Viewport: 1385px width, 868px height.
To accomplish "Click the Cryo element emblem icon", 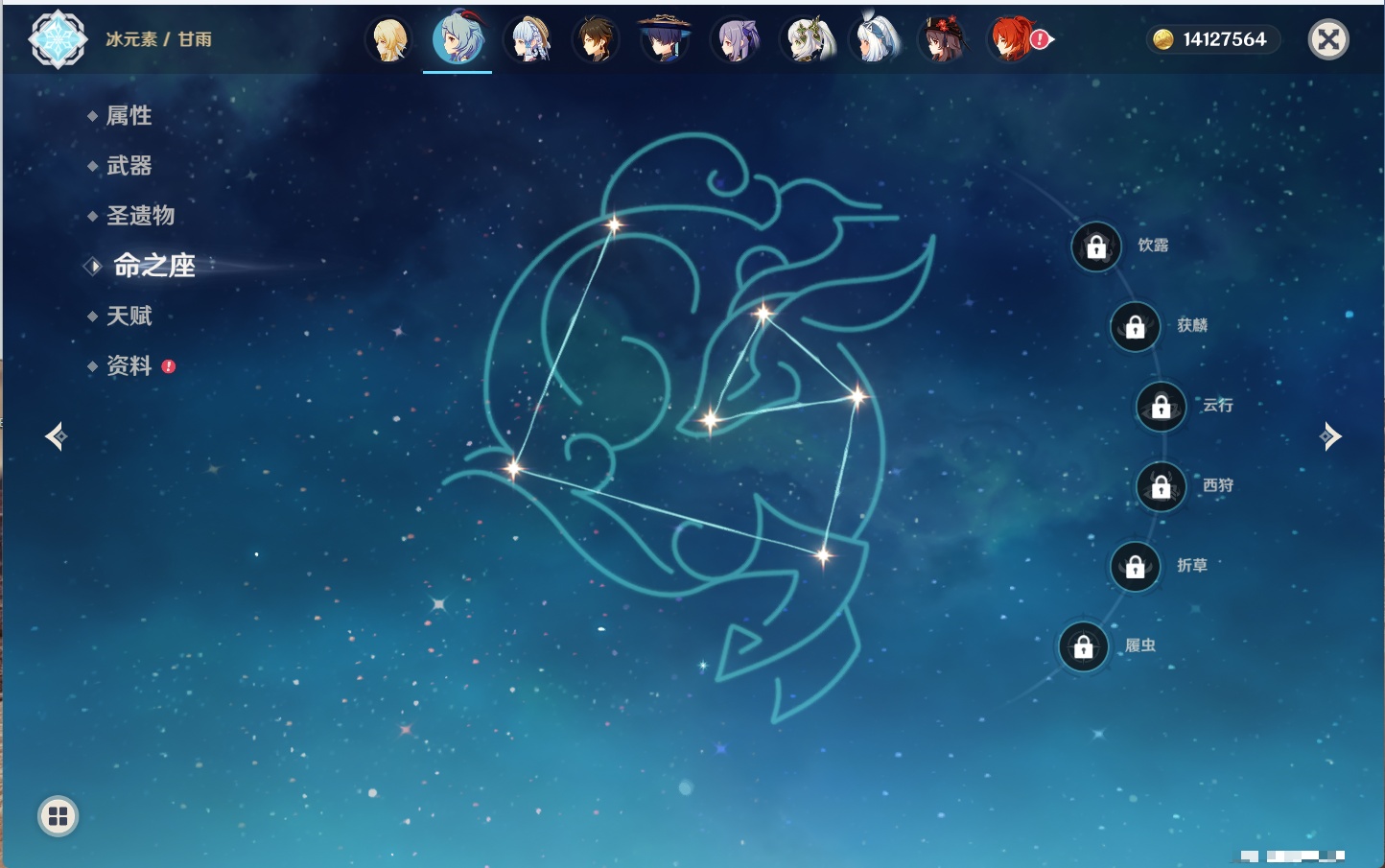I will [x=58, y=39].
